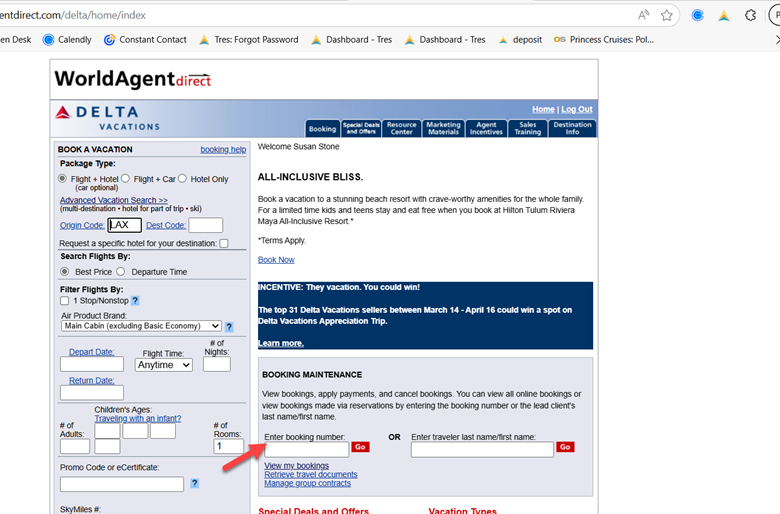The width and height of the screenshot is (780, 514).
Task: Click the # of Adults input field
Action: tap(75, 446)
